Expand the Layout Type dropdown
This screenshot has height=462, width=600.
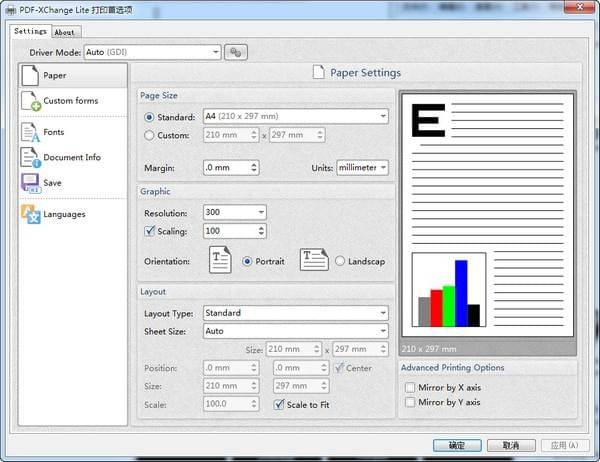pos(383,313)
